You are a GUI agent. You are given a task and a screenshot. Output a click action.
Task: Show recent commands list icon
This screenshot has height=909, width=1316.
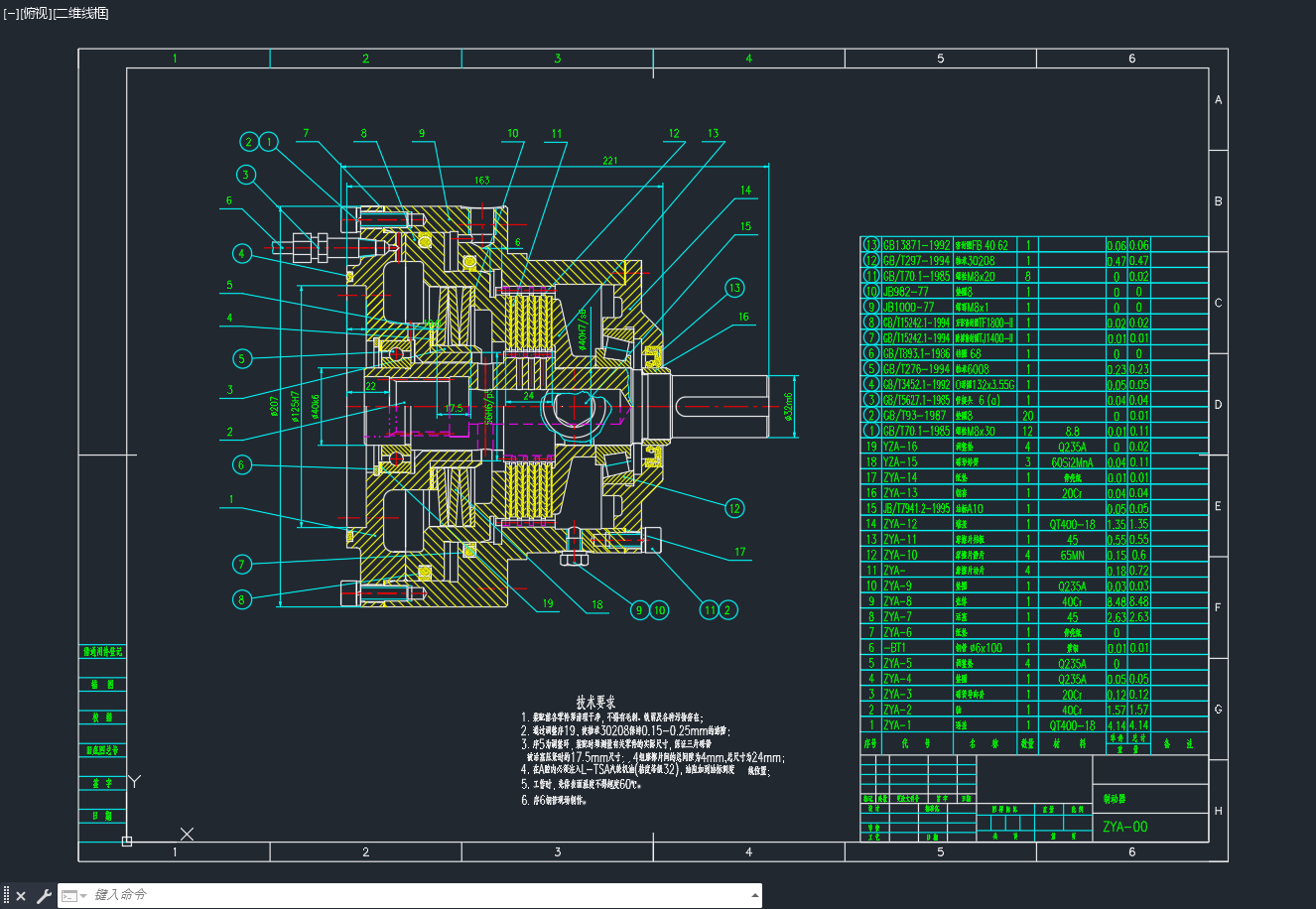(x=73, y=896)
